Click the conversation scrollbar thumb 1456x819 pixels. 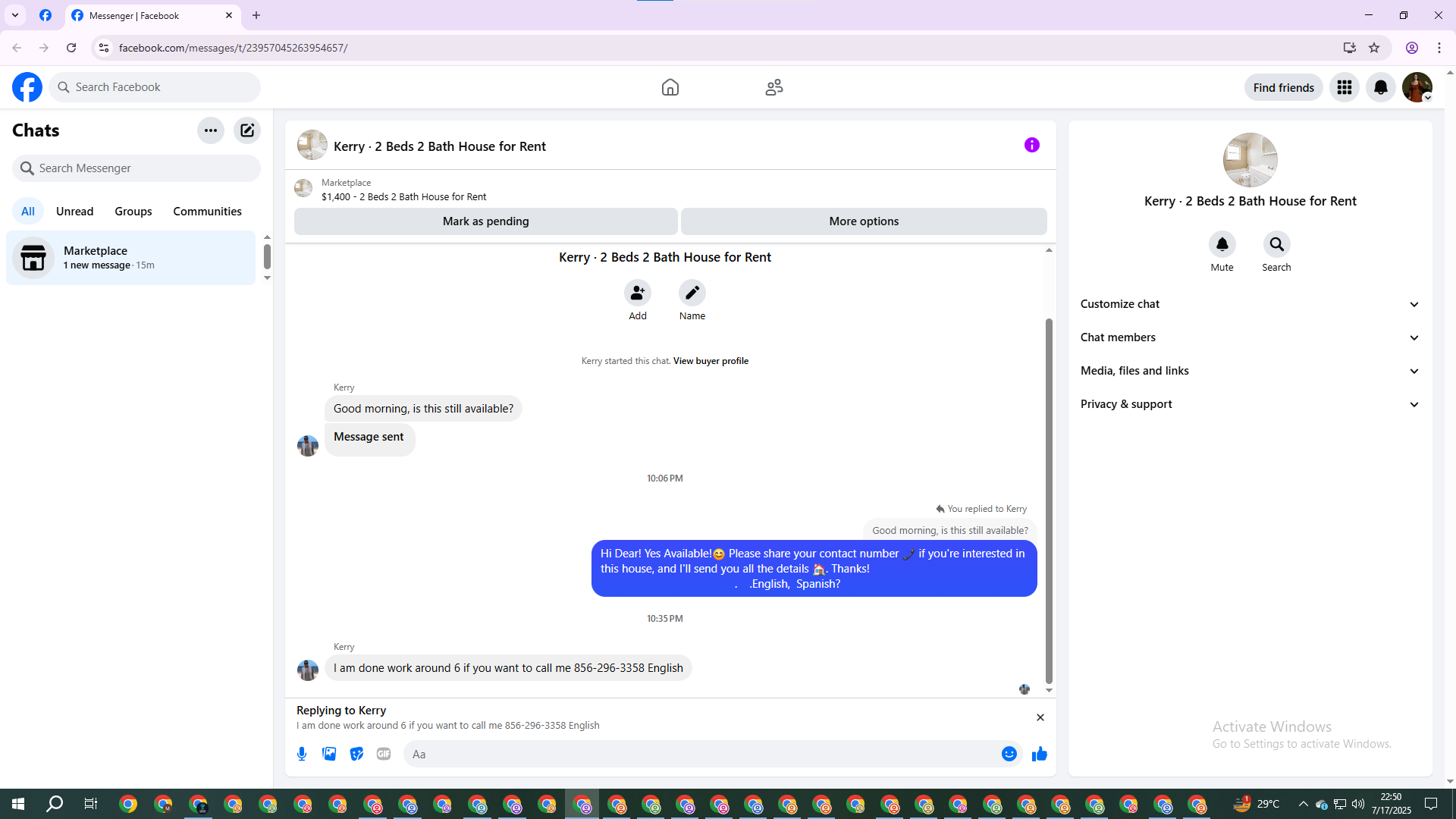[x=1049, y=500]
